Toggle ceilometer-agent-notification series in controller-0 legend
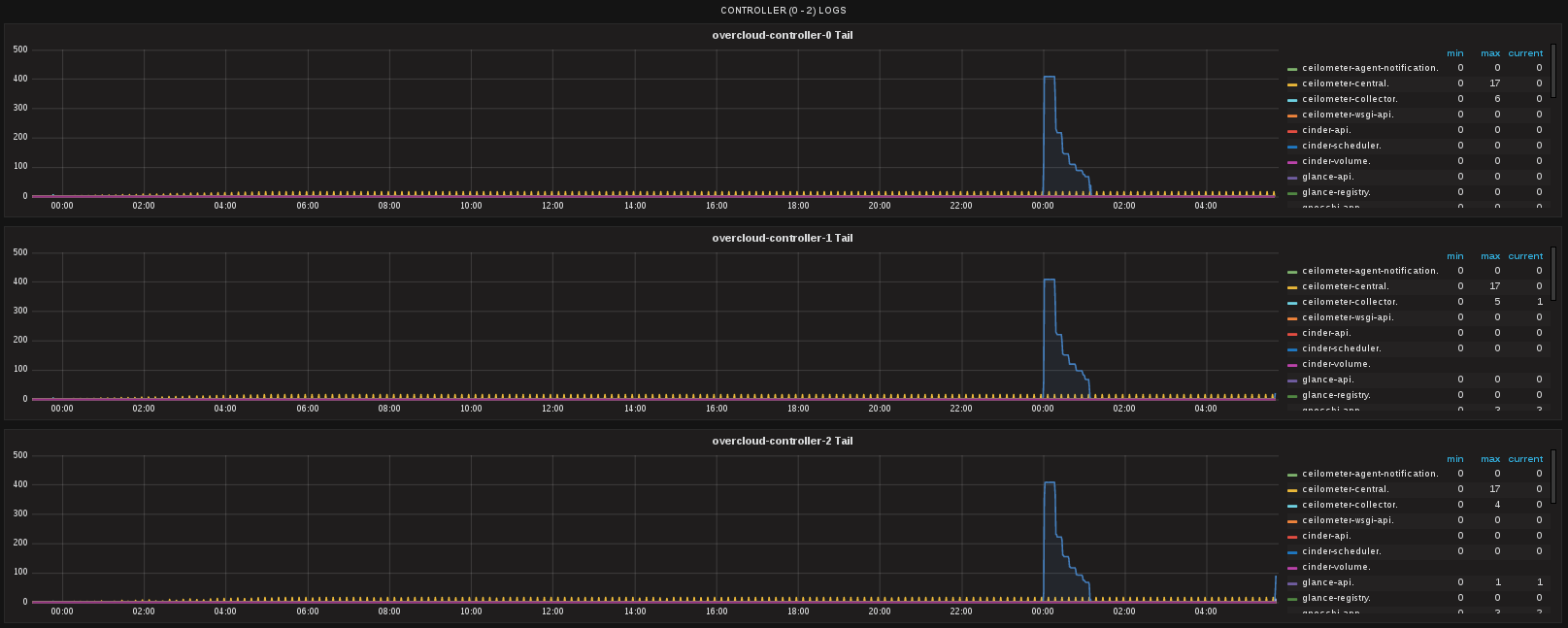Image resolution: width=1568 pixels, height=628 pixels. point(1370,68)
